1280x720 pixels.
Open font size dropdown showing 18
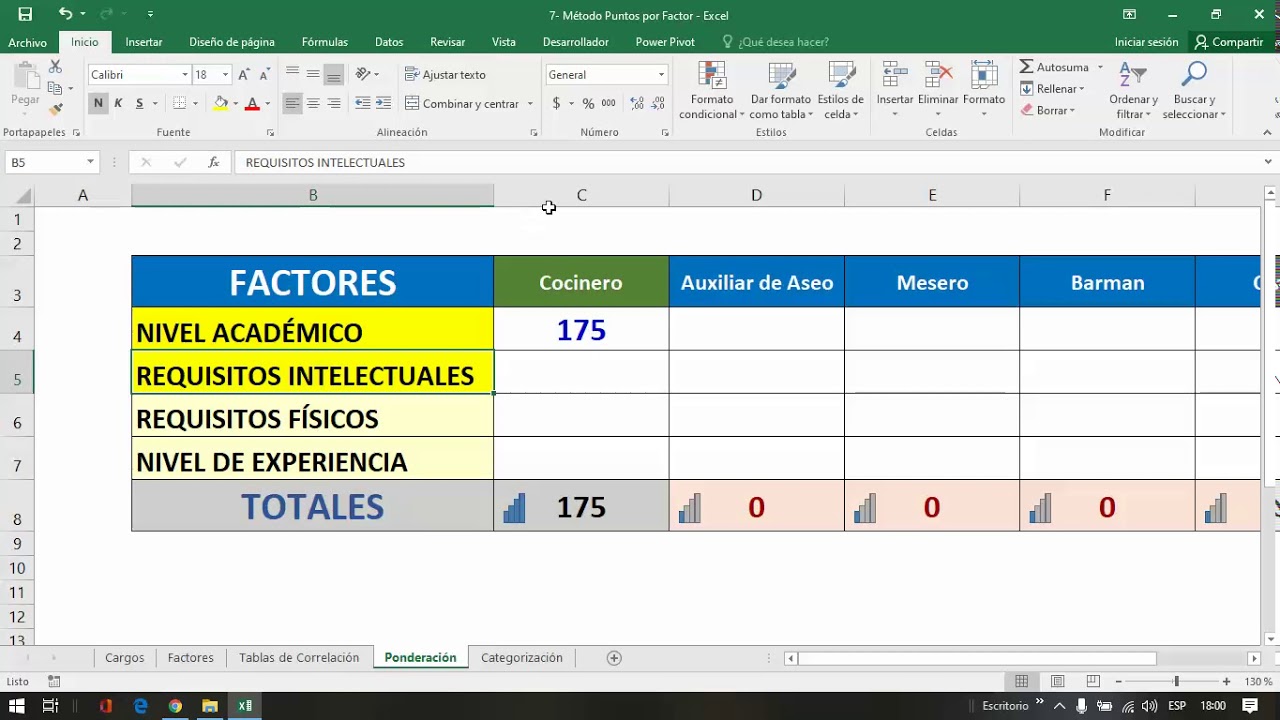(225, 75)
